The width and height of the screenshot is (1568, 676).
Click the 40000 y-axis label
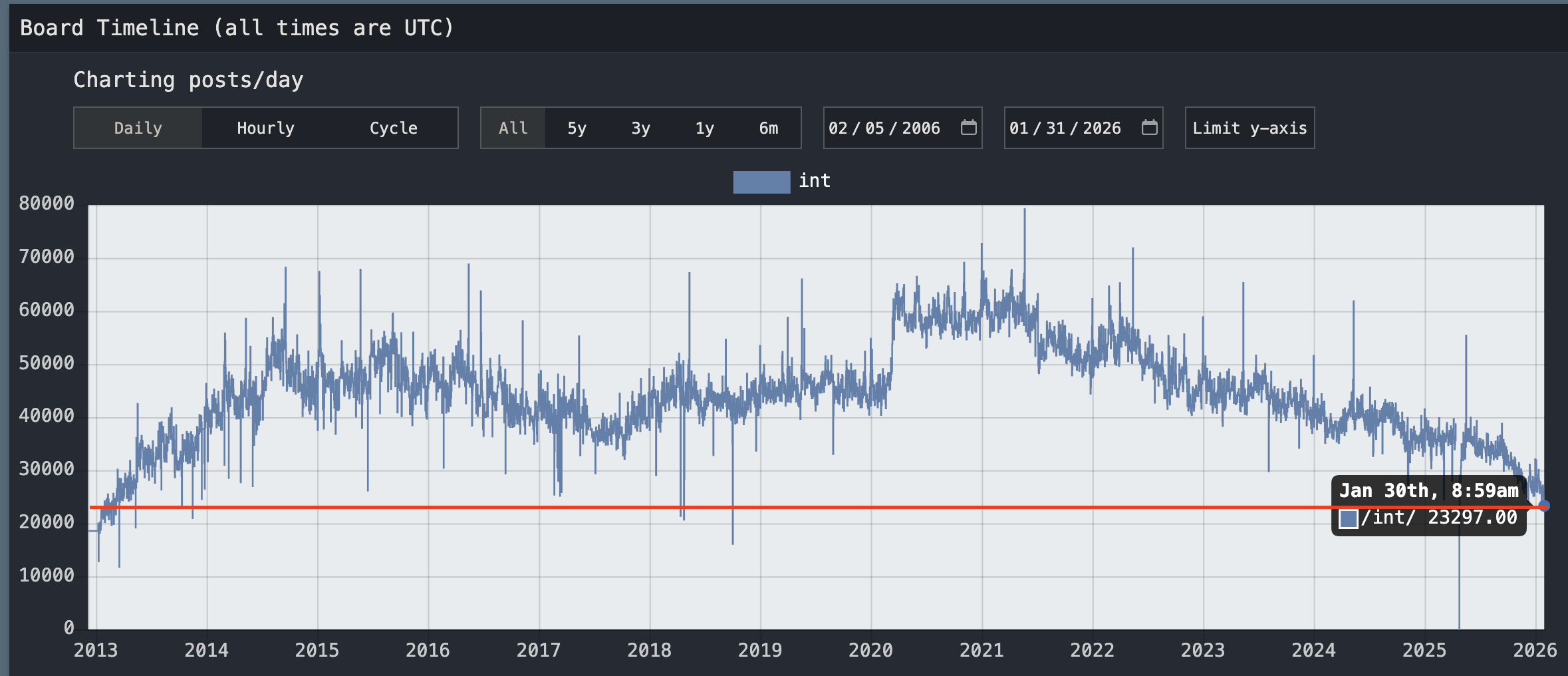[x=47, y=416]
